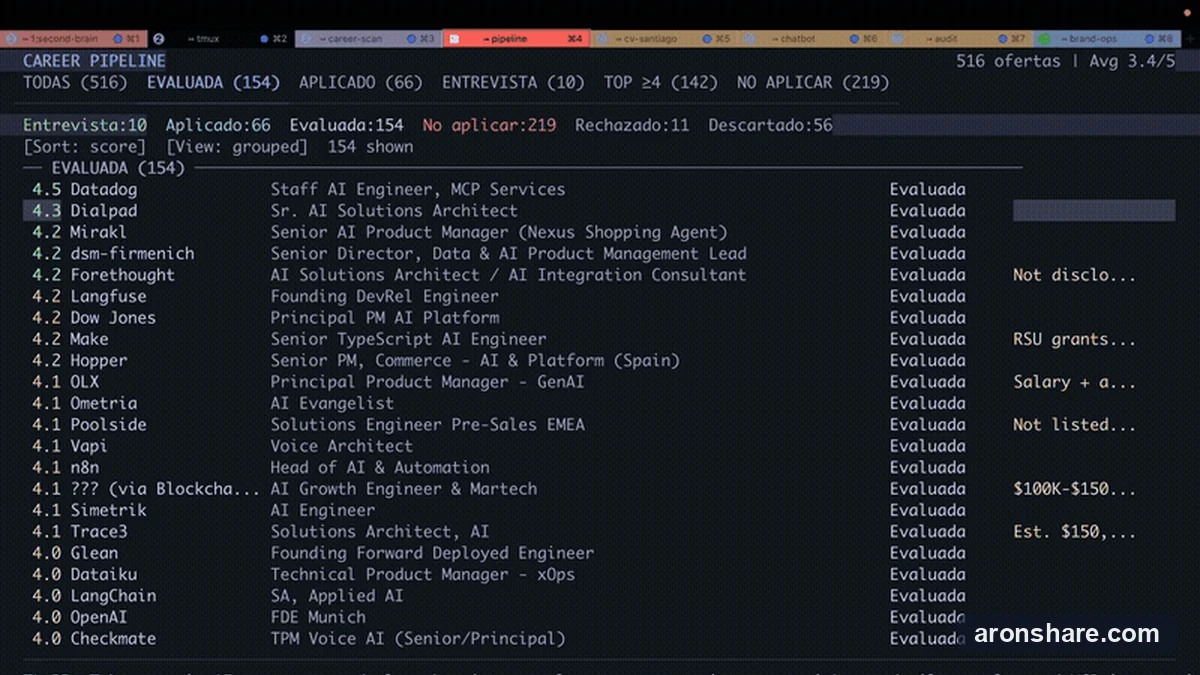Select the OpenAI FDE Munich row

tap(600, 617)
